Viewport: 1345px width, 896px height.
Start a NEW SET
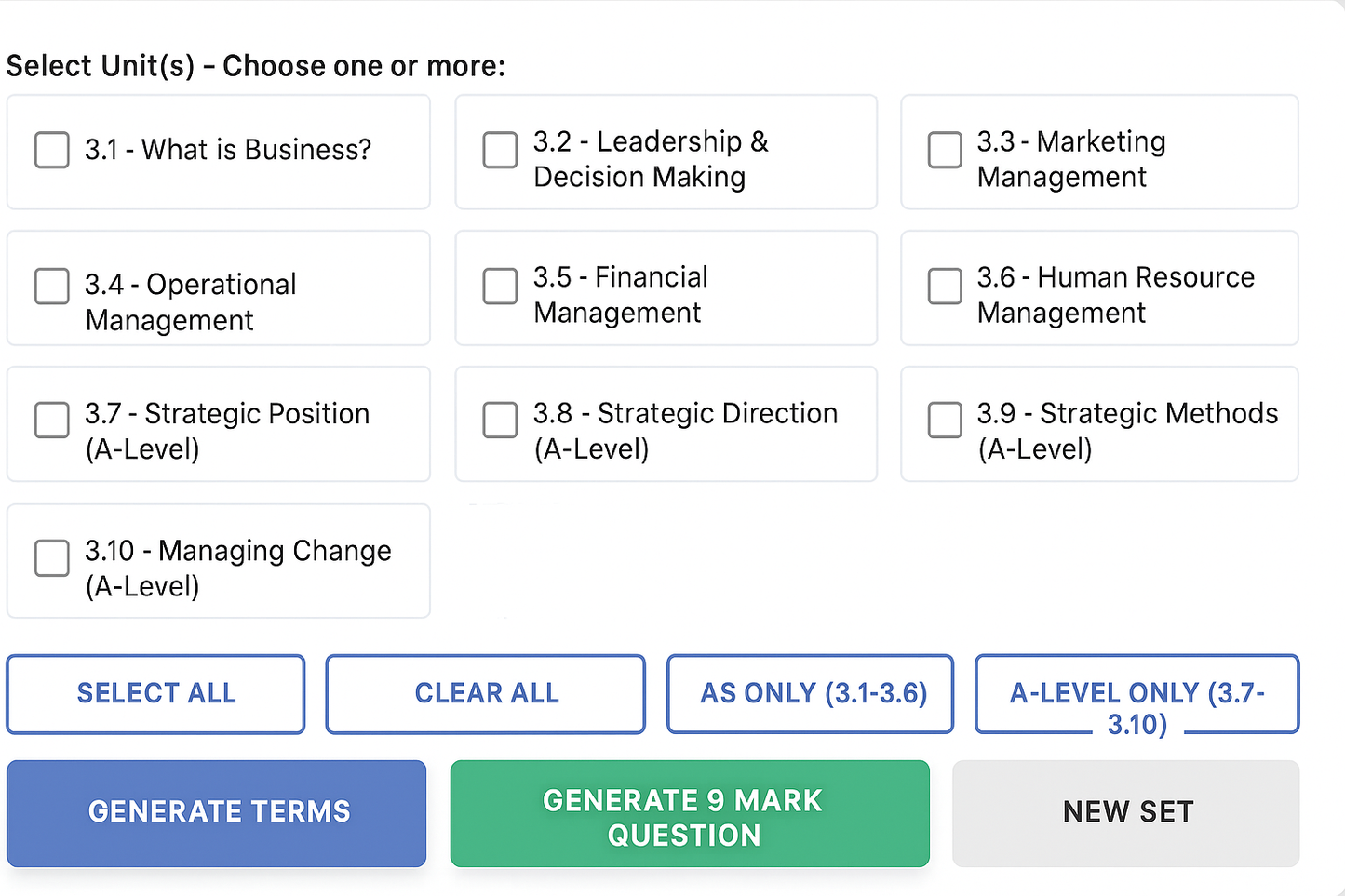tap(1126, 811)
